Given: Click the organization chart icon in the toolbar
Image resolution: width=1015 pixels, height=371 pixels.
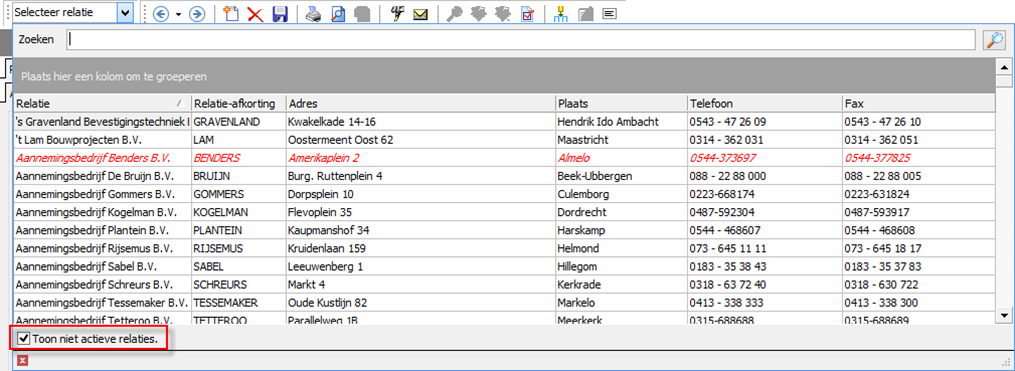Looking at the screenshot, I should 561,14.
